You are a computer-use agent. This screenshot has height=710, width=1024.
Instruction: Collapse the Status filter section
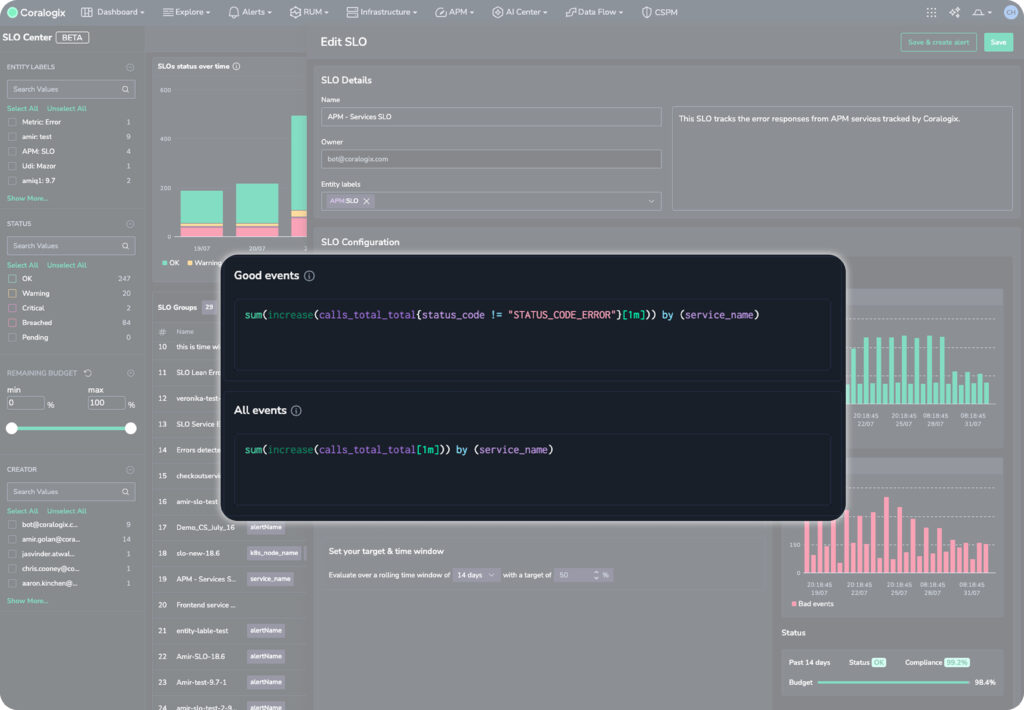point(130,224)
